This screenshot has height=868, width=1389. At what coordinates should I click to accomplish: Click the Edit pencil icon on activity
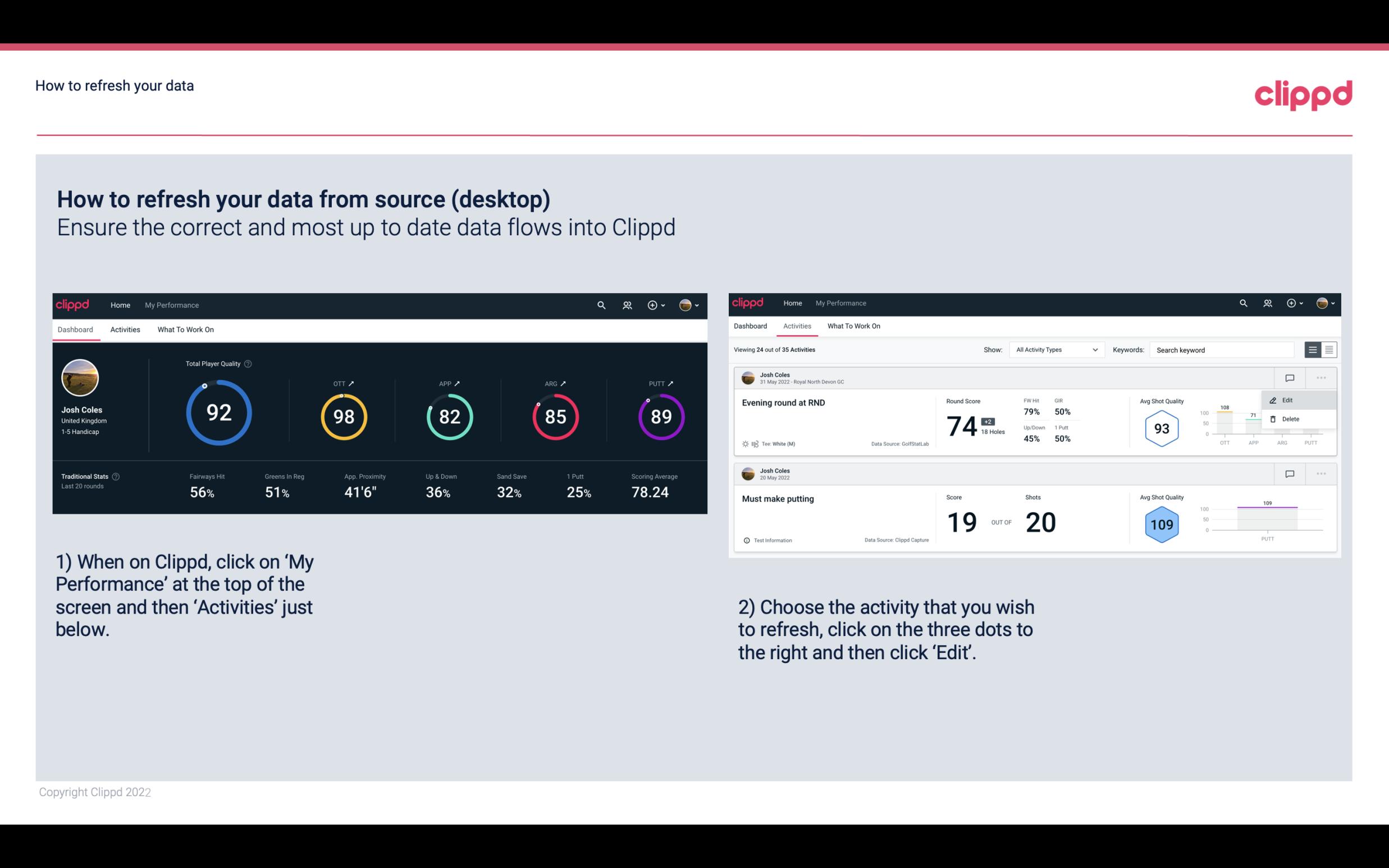1273,399
